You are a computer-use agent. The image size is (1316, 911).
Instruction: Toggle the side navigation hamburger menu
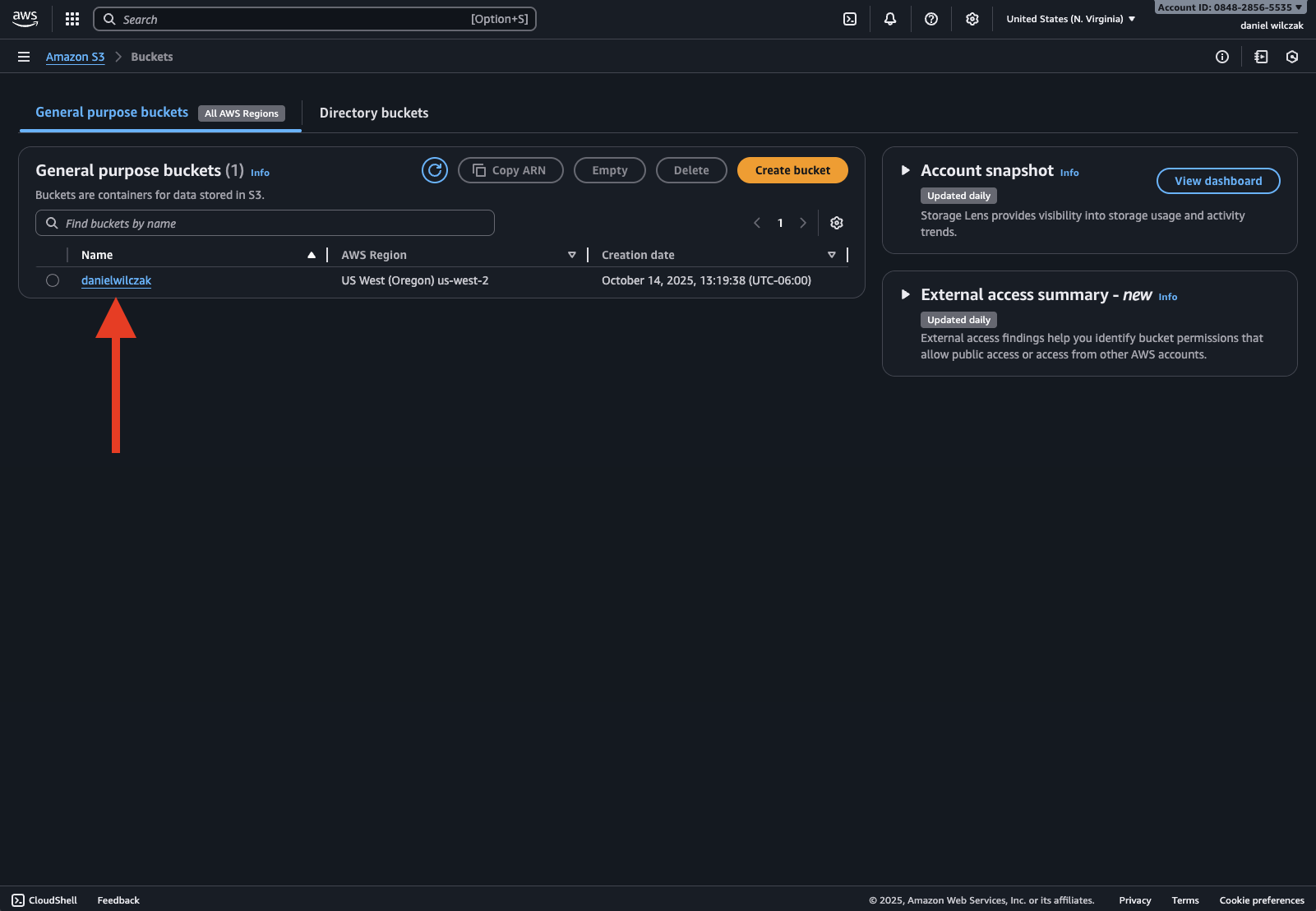coord(24,57)
